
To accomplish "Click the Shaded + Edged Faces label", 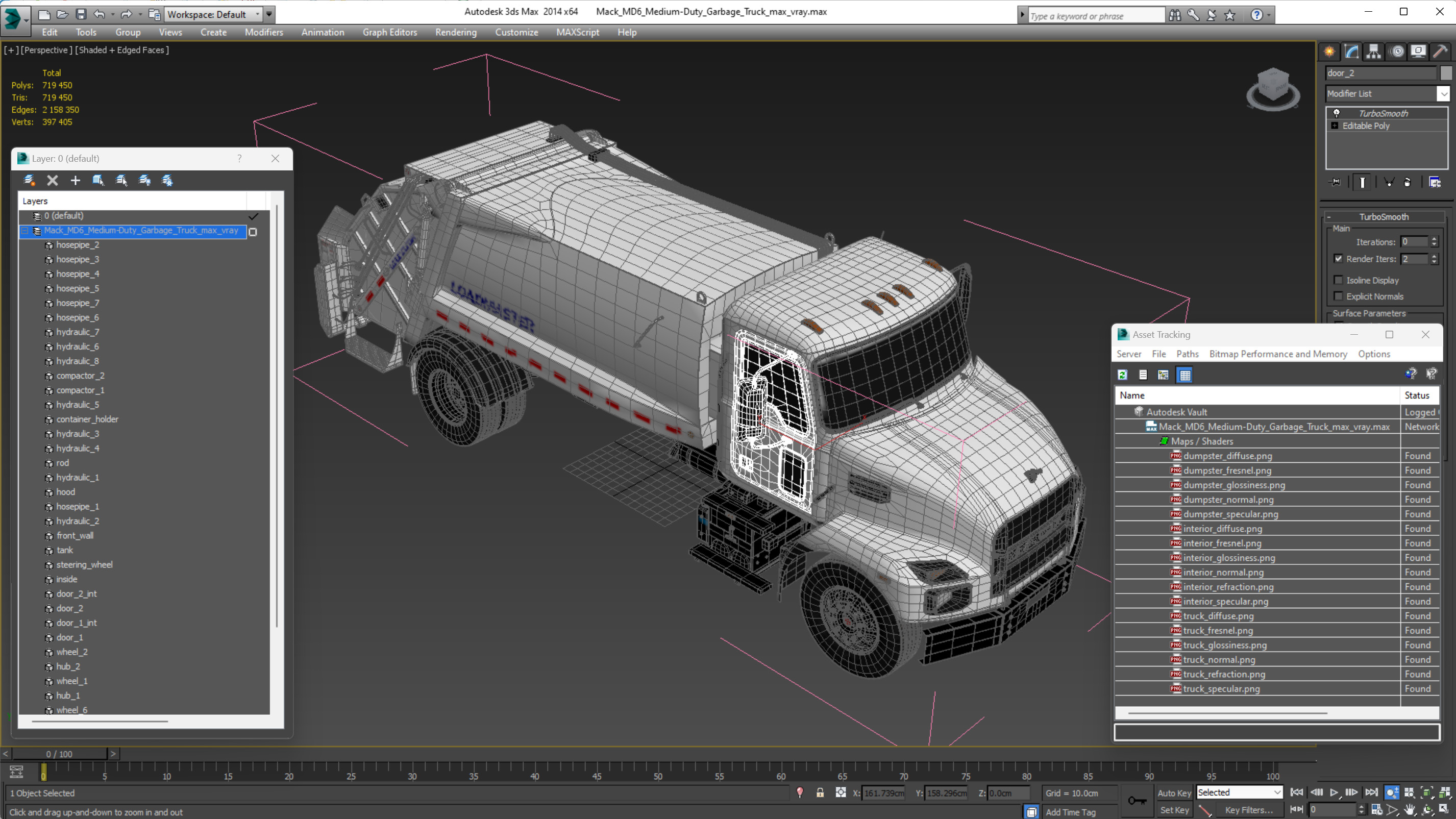I will [121, 49].
